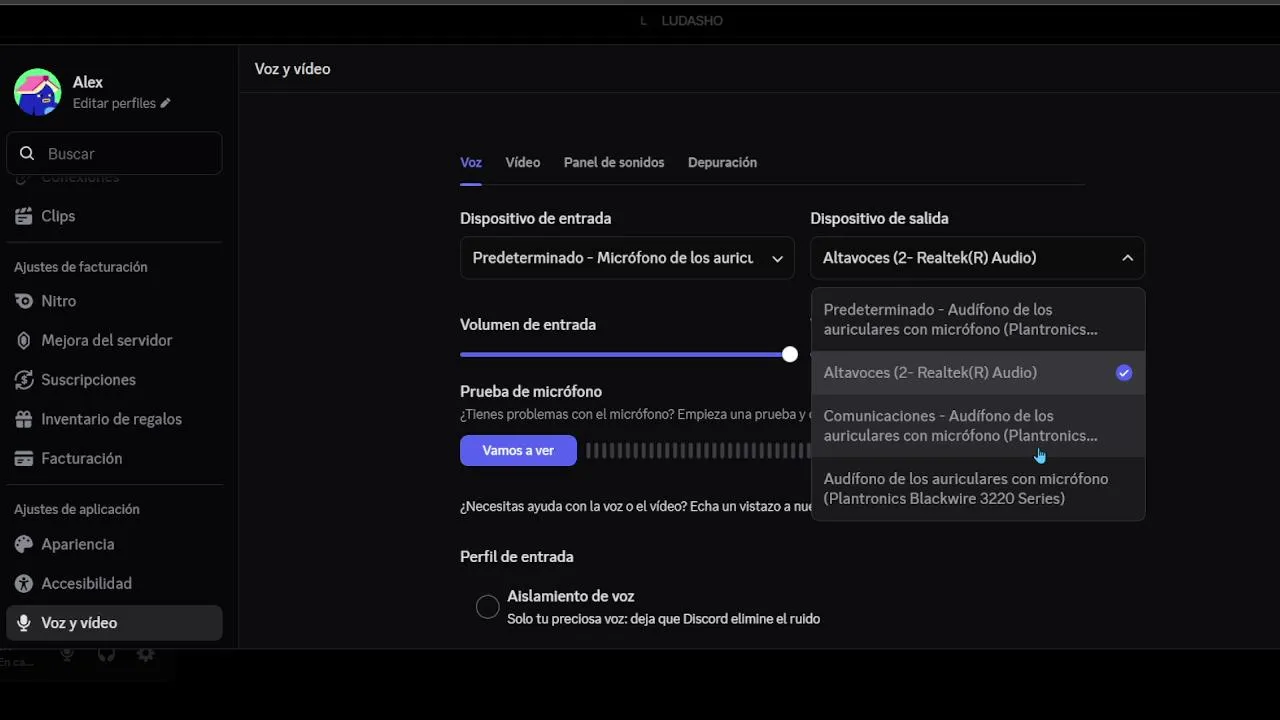1280x720 pixels.
Task: Collapse Dispositivo de salida dropdown via up chevron
Action: click(1127, 258)
